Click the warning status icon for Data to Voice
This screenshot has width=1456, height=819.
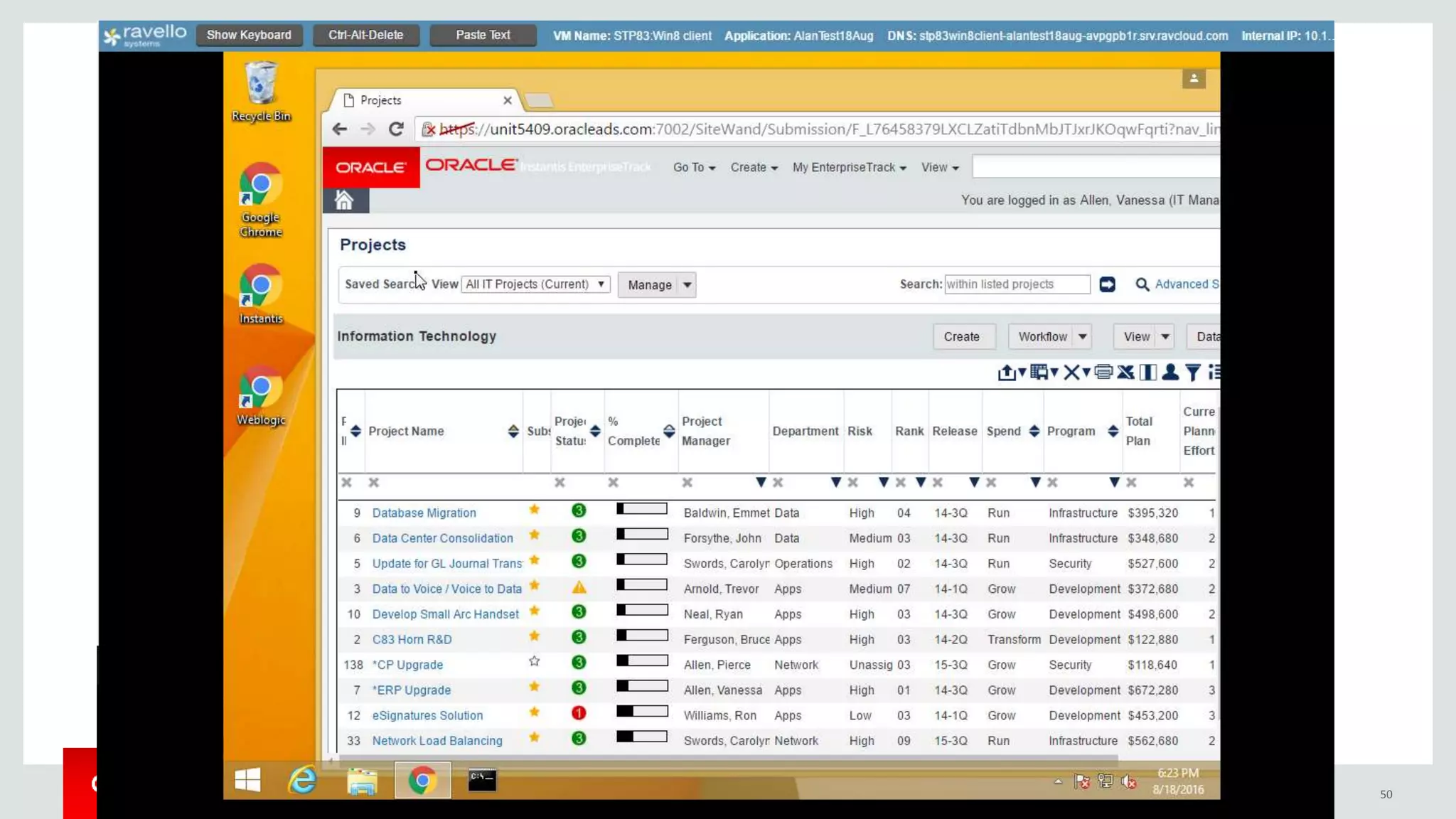click(x=579, y=588)
